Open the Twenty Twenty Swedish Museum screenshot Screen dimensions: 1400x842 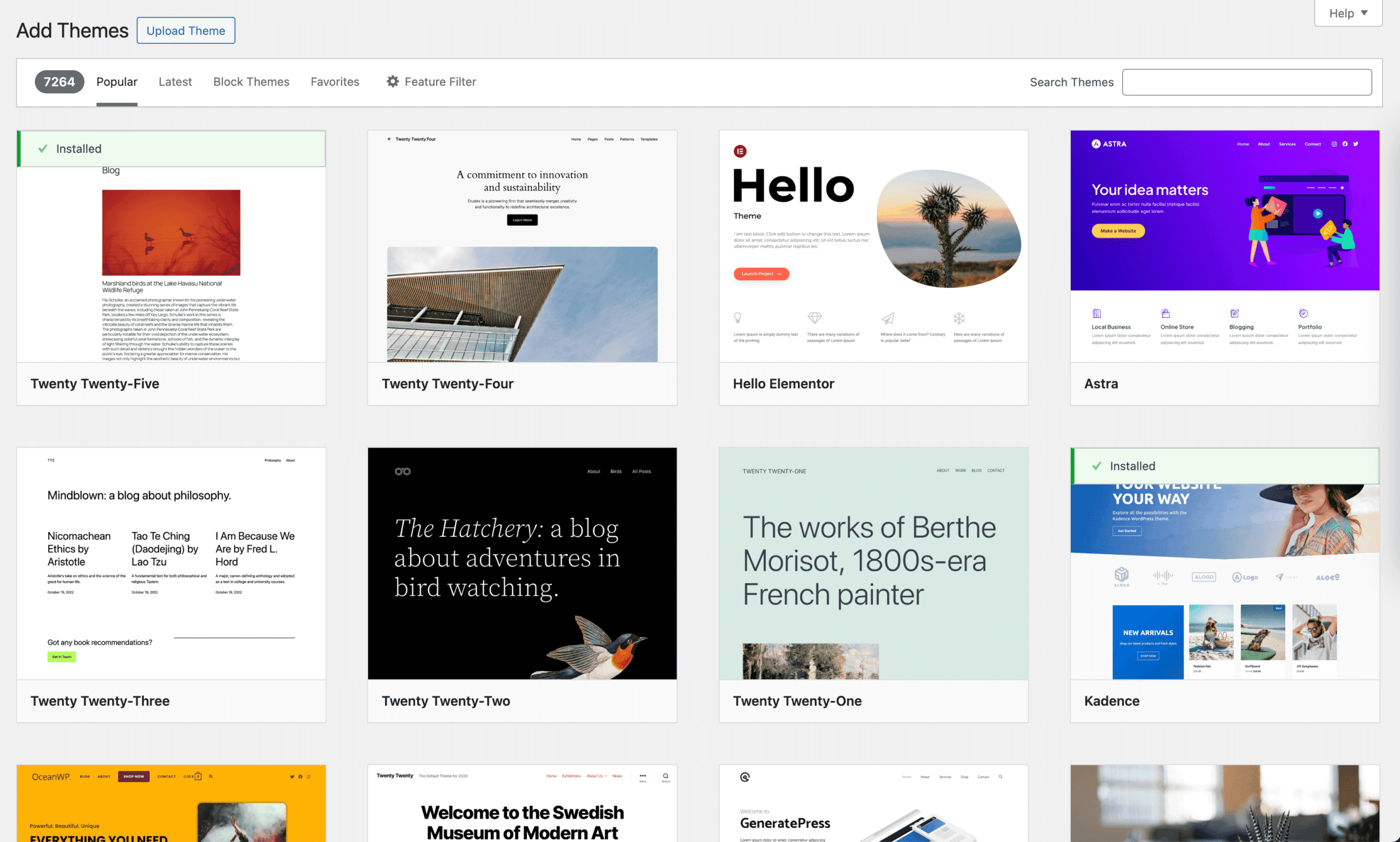click(x=522, y=803)
